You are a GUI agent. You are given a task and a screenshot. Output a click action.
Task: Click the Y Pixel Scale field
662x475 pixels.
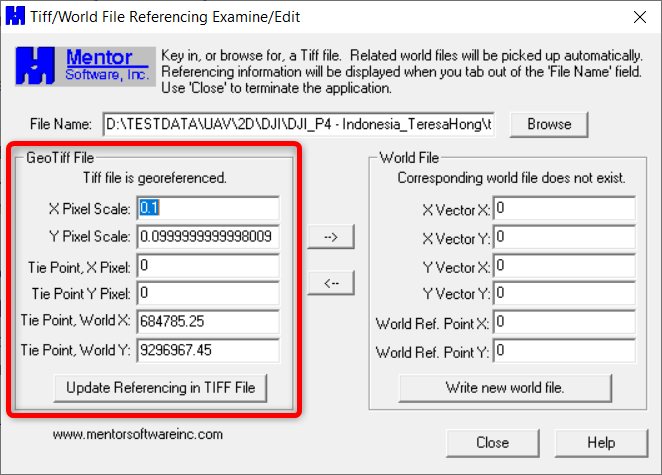coord(208,237)
